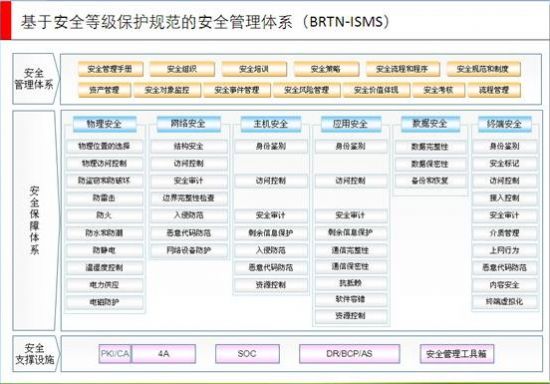The width and height of the screenshot is (550, 384).
Task: Click 备份和恢复 under 数据安全
Action: click(430, 181)
